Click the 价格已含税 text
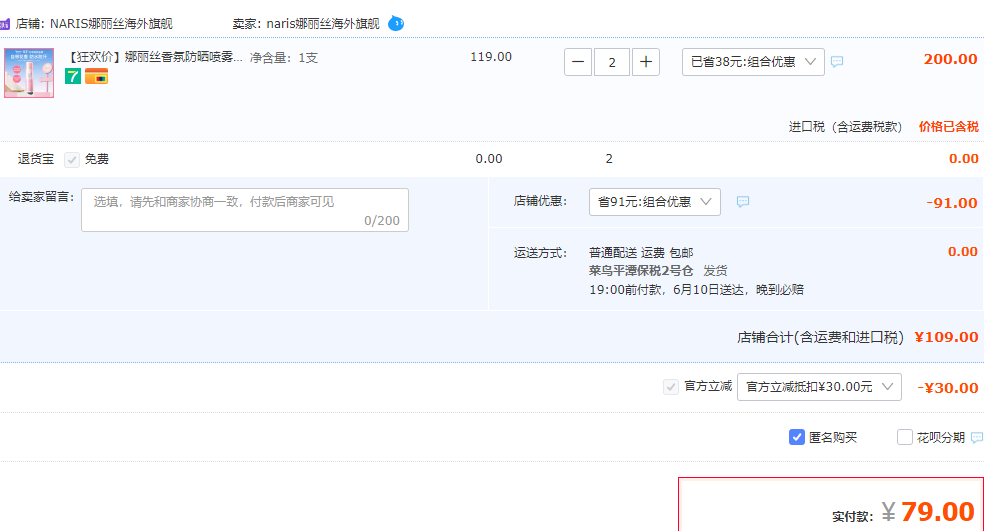The image size is (991, 531). click(x=949, y=126)
